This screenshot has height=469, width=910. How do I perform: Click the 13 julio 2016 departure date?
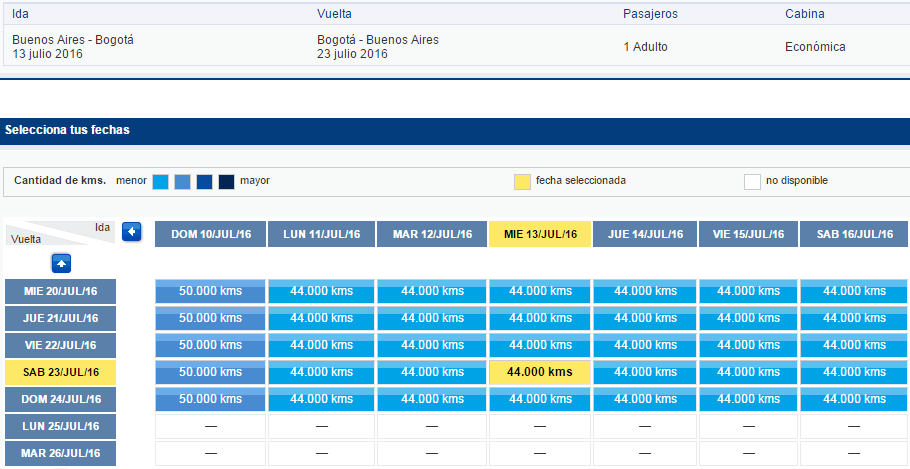tap(48, 54)
